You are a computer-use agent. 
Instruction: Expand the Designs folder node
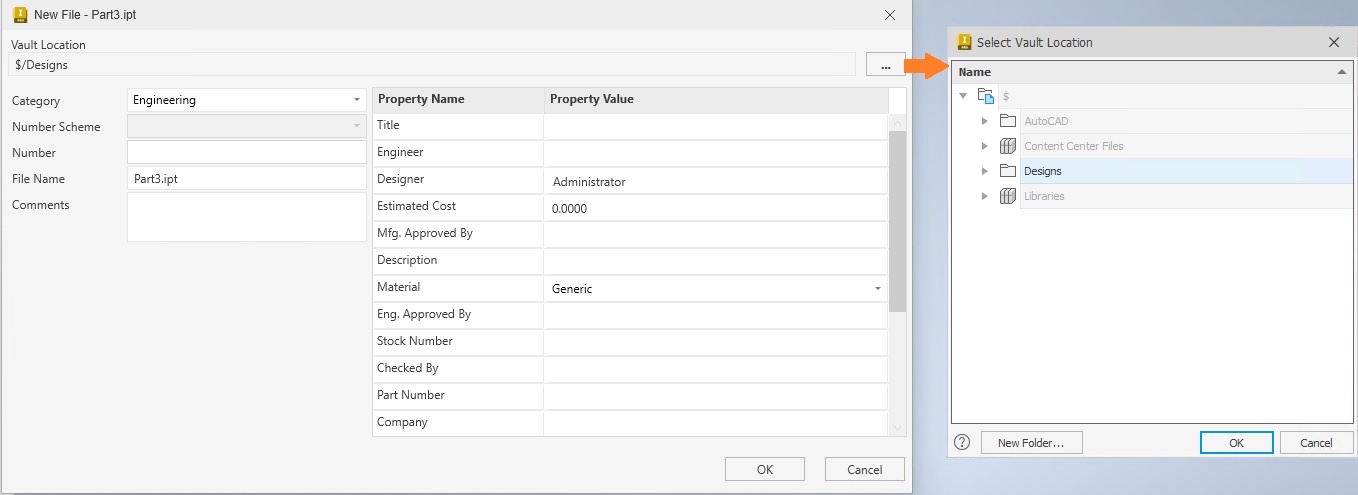click(984, 171)
